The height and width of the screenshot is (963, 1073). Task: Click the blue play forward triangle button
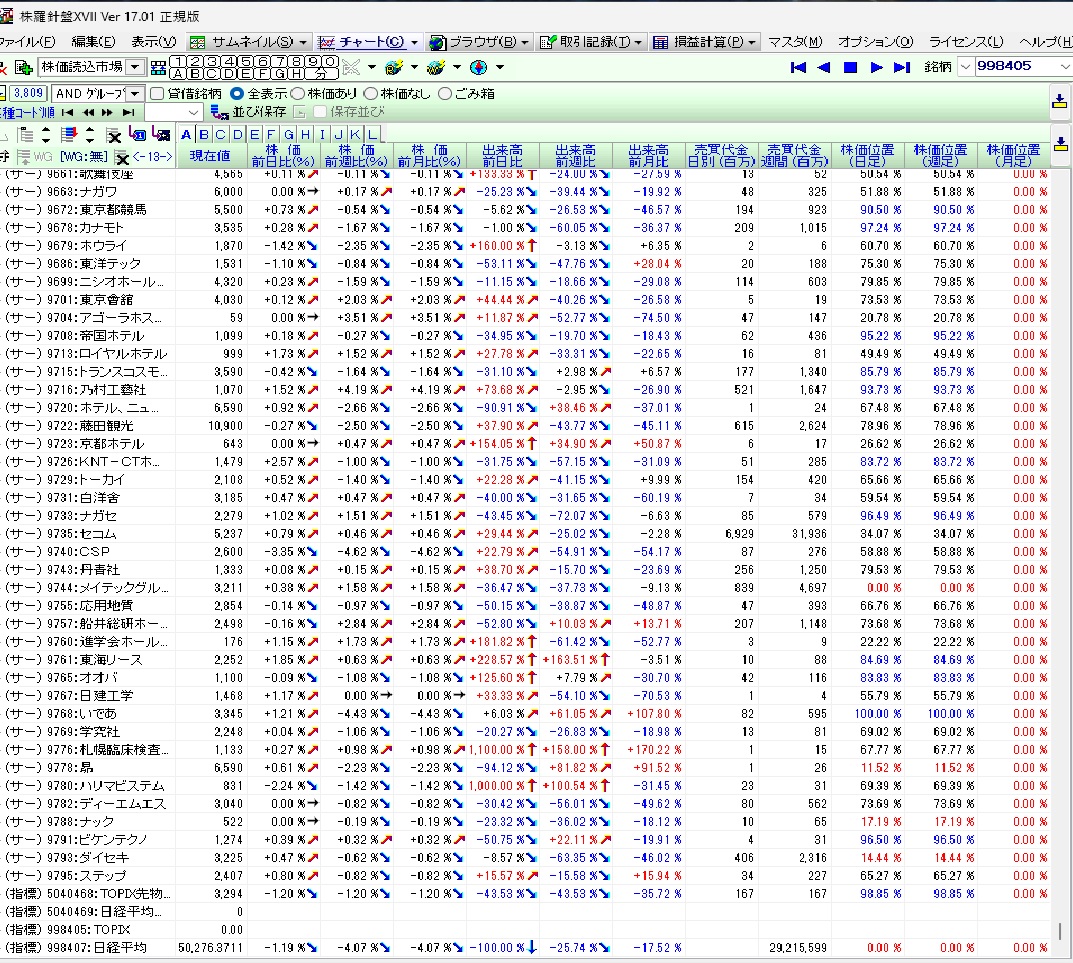876,67
